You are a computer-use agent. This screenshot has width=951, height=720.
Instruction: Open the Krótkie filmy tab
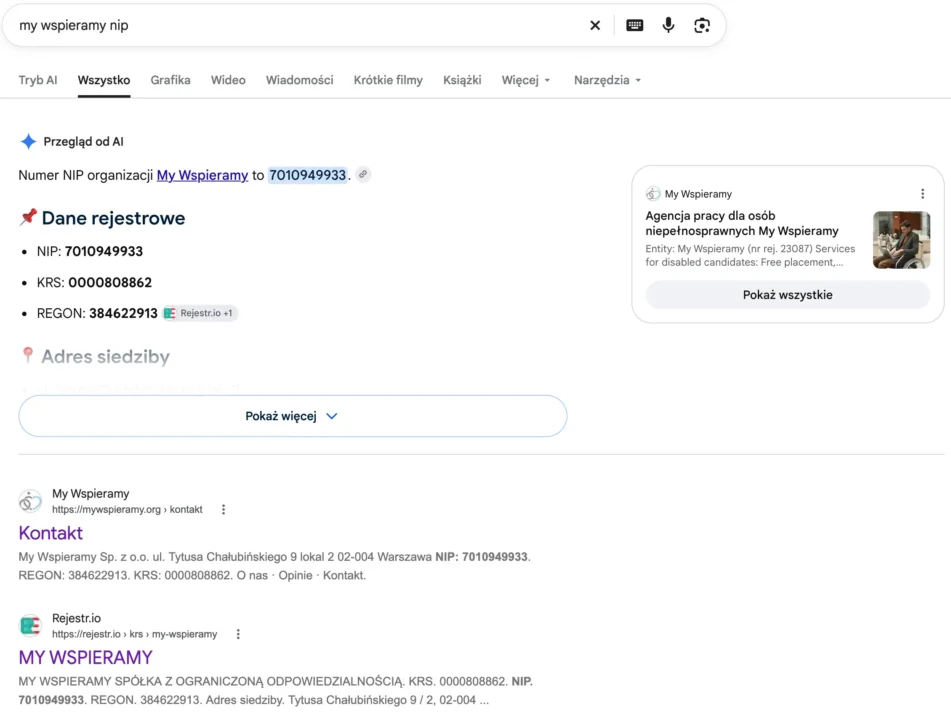[388, 80]
